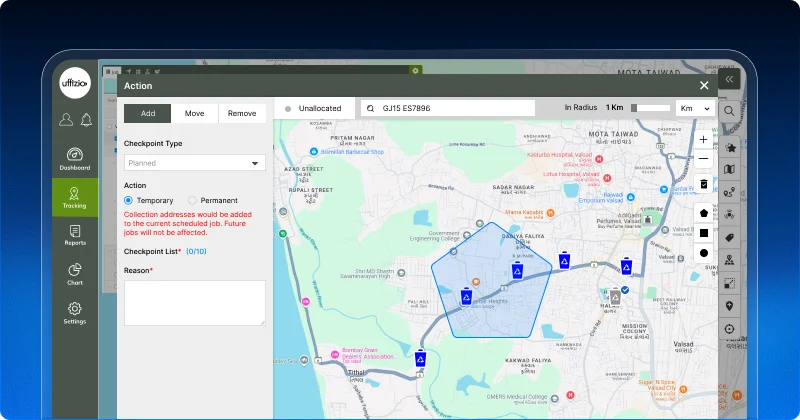Switch to the Remove tab

242,113
